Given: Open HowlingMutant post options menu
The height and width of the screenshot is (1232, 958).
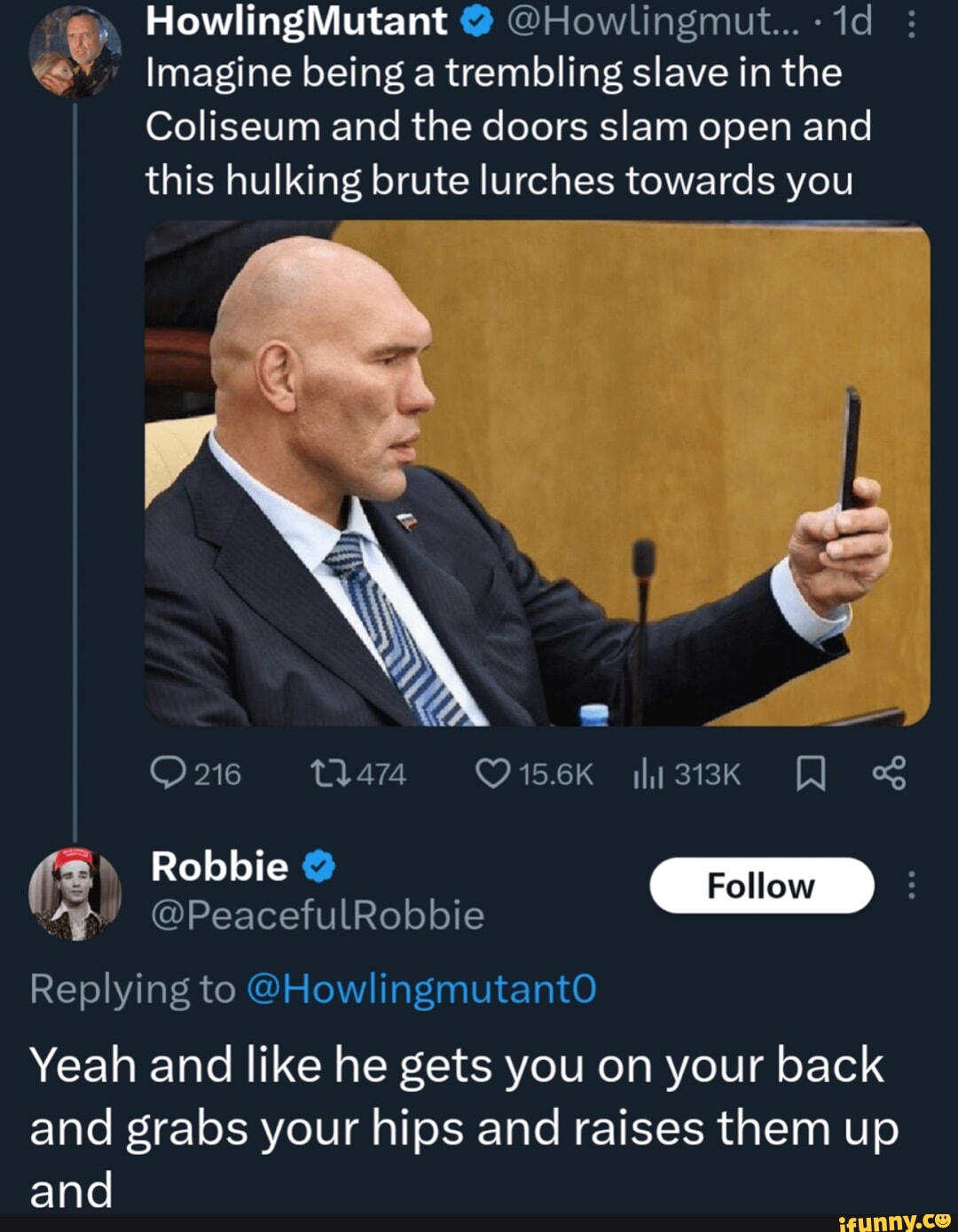Looking at the screenshot, I should pos(913,24).
